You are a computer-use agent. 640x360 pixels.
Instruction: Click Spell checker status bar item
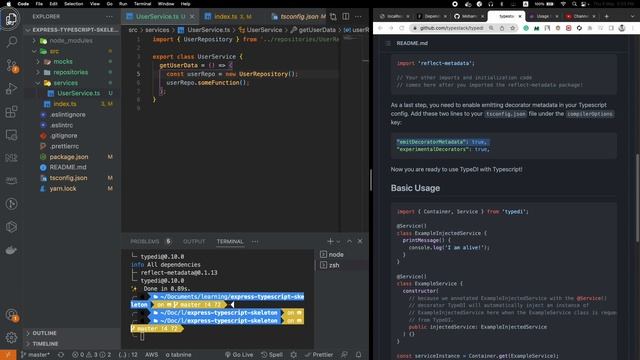click(272, 355)
